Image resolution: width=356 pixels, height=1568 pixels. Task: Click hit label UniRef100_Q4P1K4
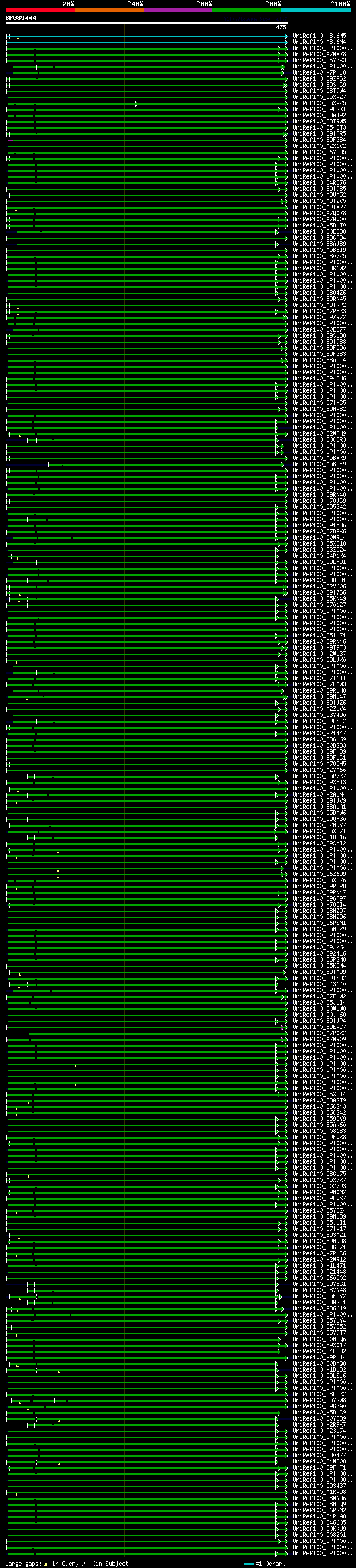tap(319, 556)
